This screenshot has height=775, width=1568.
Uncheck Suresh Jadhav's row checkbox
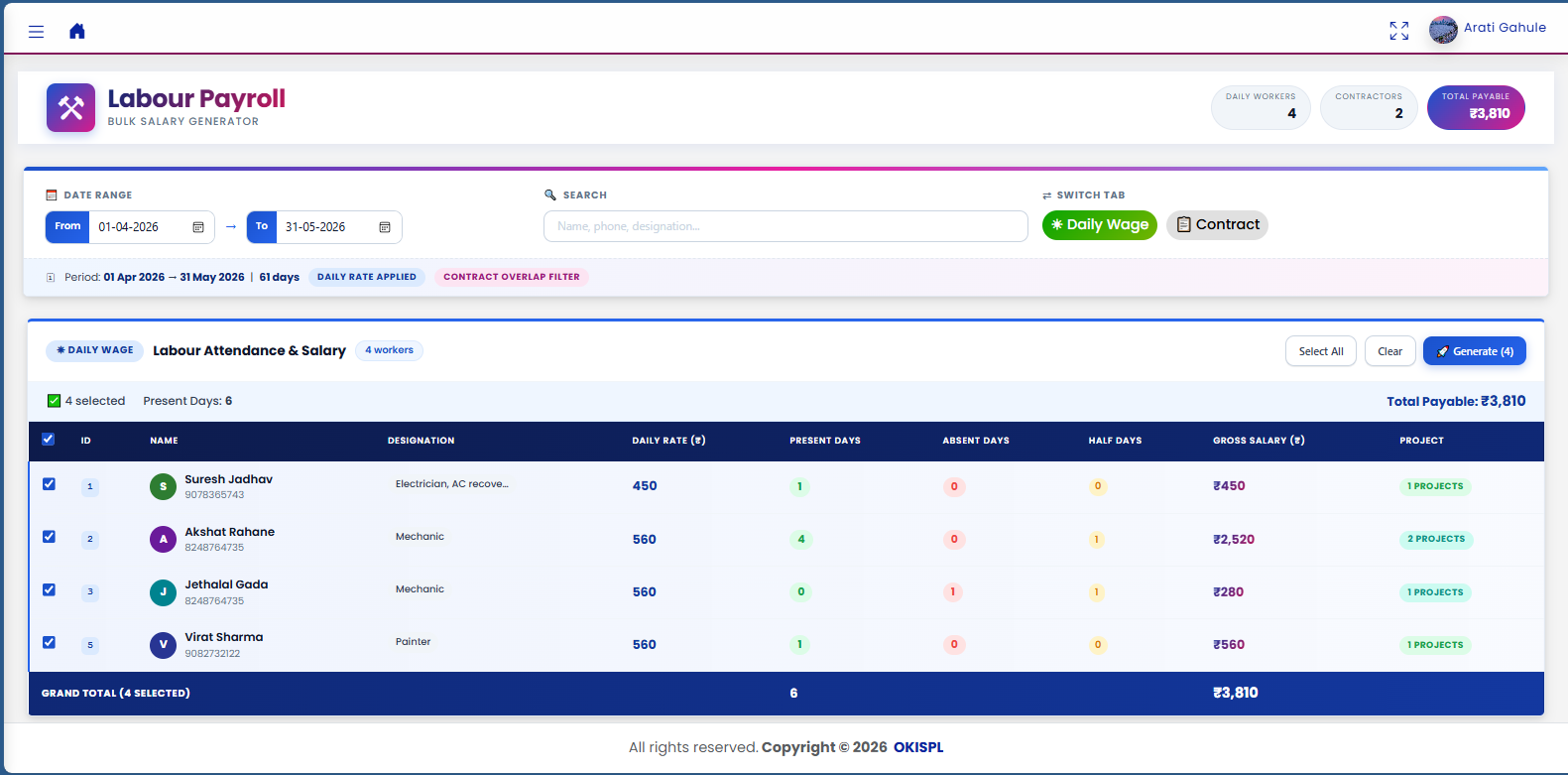pos(49,484)
